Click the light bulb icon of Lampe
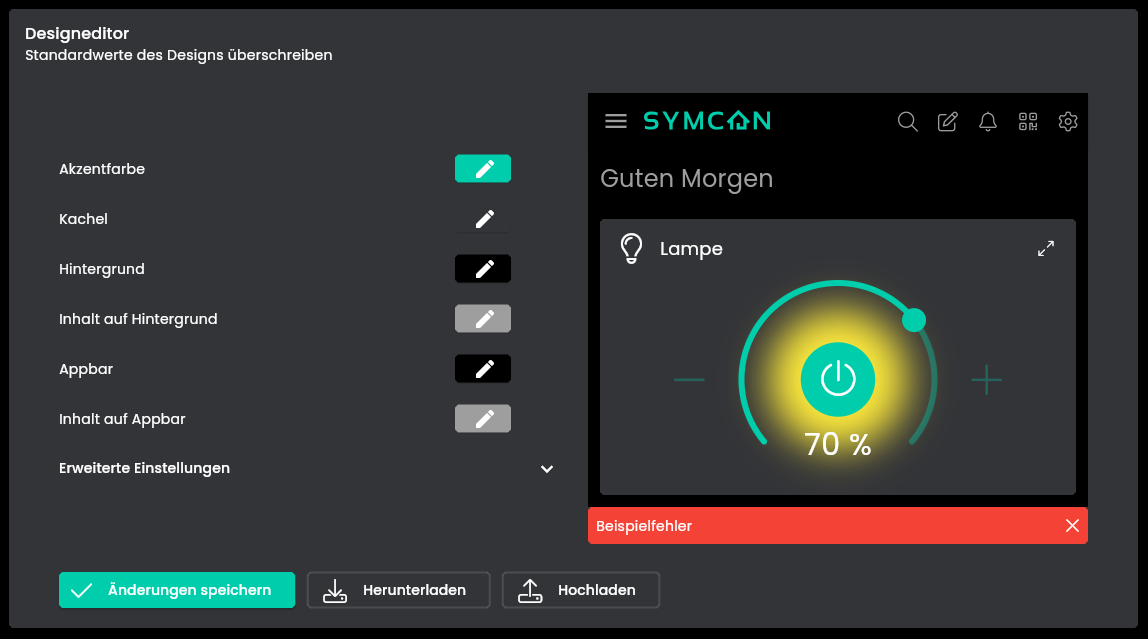The width and height of the screenshot is (1148, 639). click(x=631, y=248)
